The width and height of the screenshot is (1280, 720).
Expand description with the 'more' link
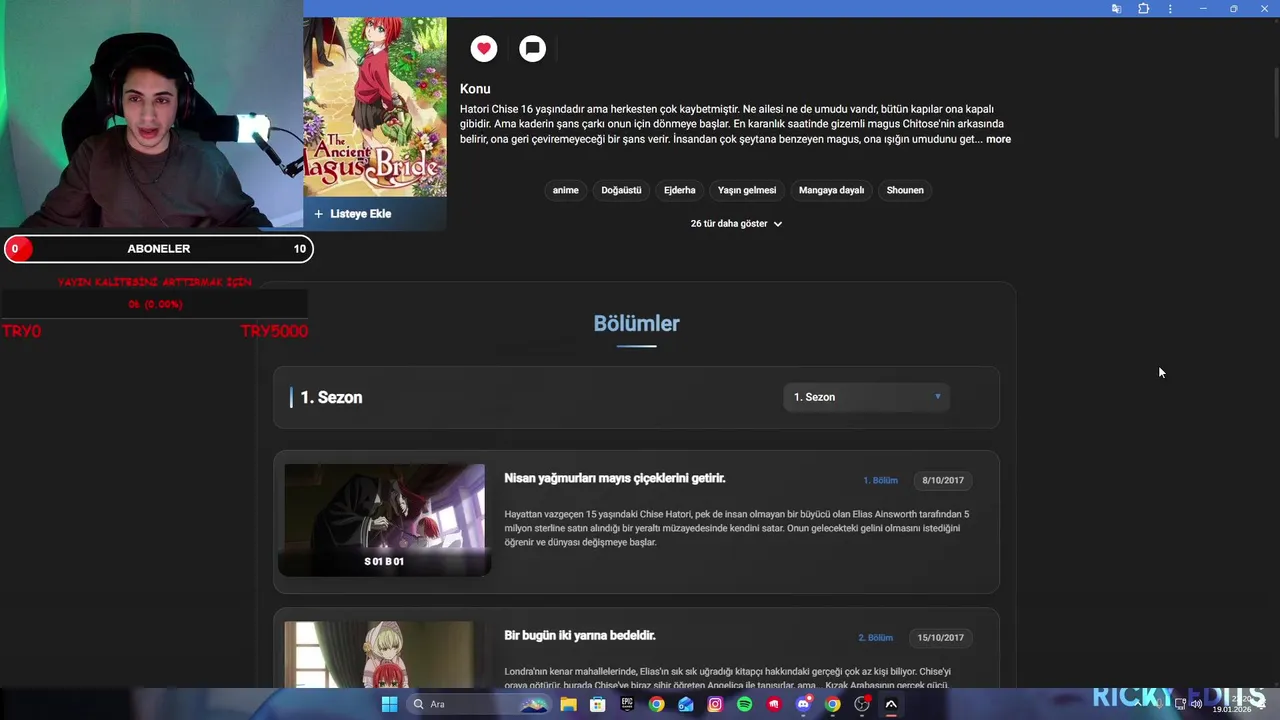pos(998,139)
